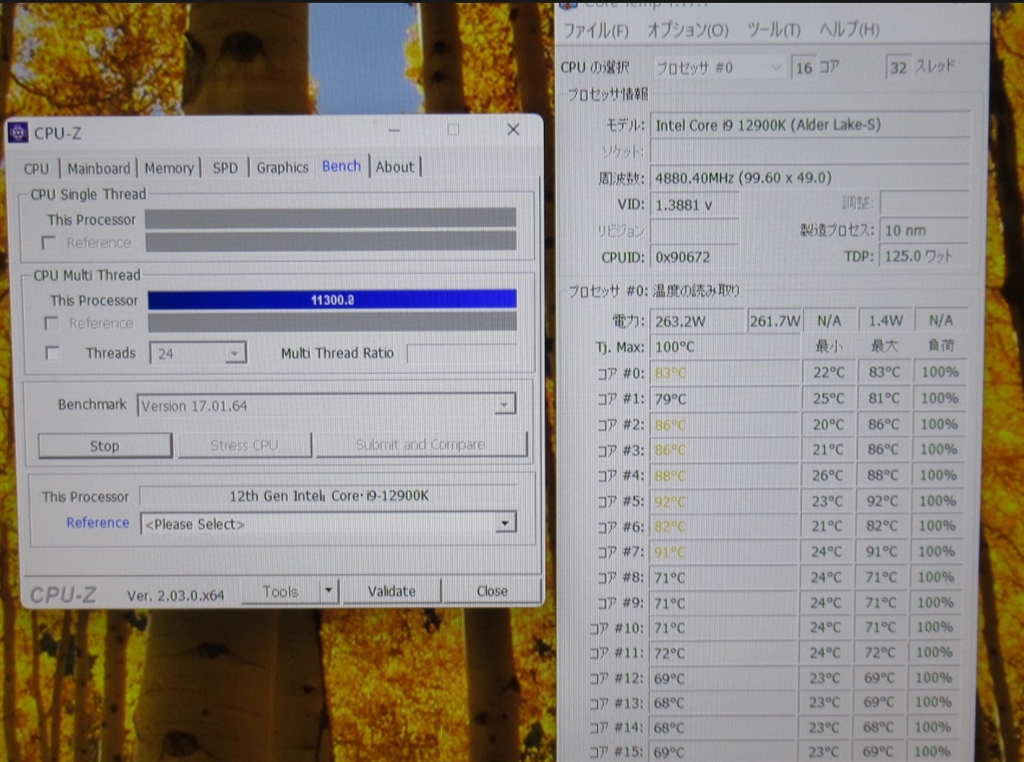Click the 1.4W power reading

coord(886,320)
